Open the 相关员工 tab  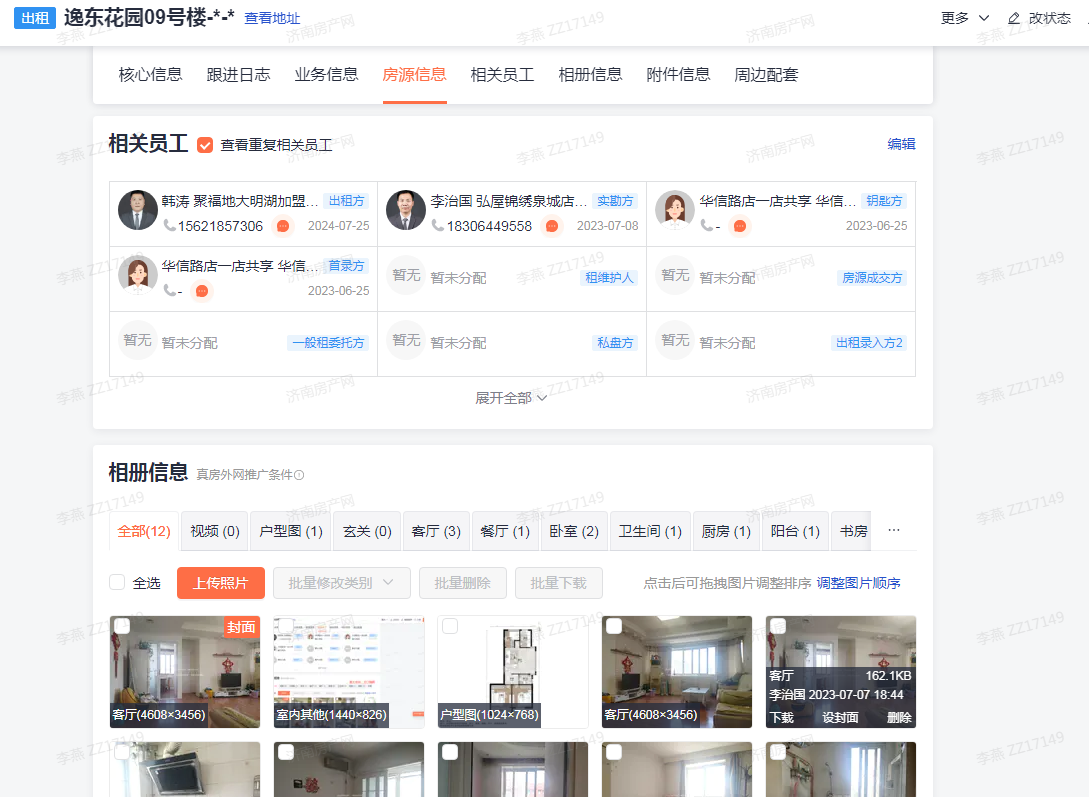[502, 75]
